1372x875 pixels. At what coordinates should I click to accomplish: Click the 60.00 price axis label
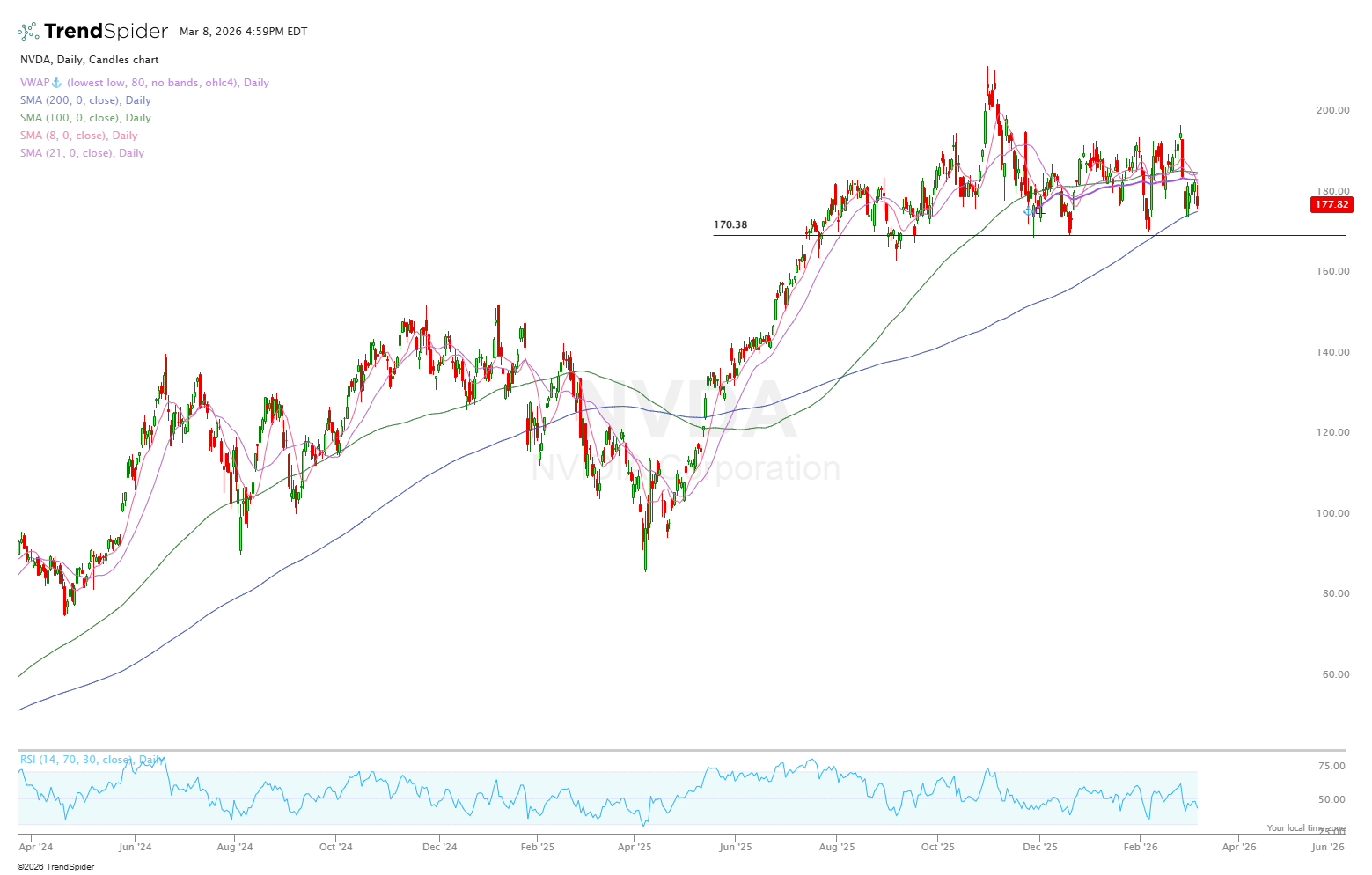tap(1335, 674)
